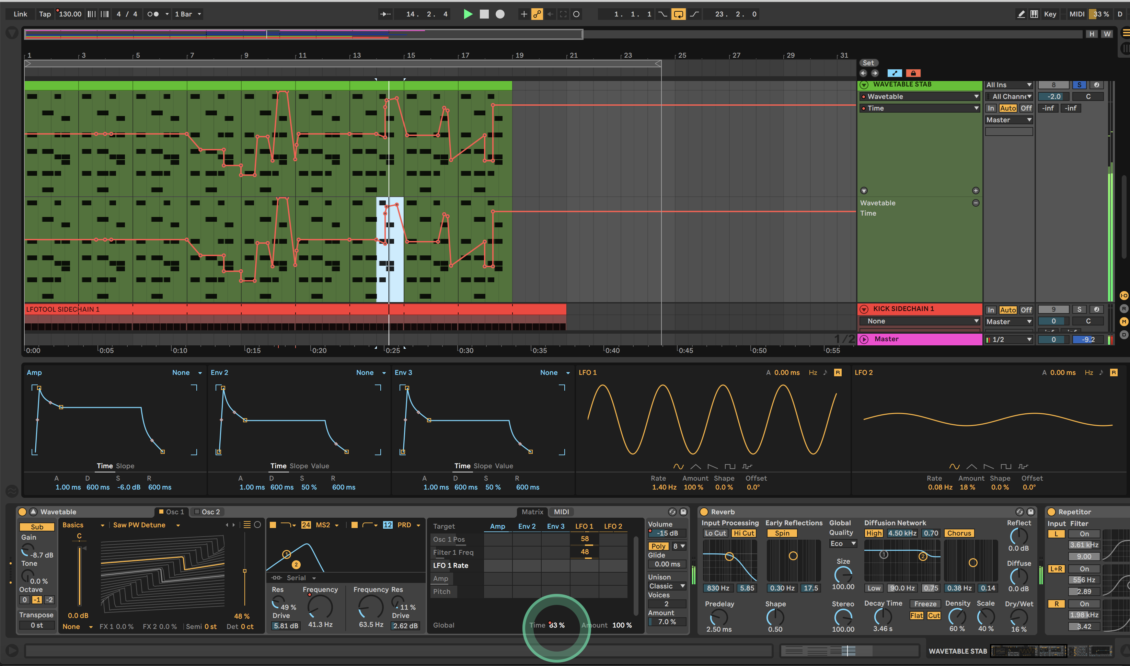The image size is (1130, 666).
Task: Toggle the Wavetable Sub oscillator
Action: [37, 527]
